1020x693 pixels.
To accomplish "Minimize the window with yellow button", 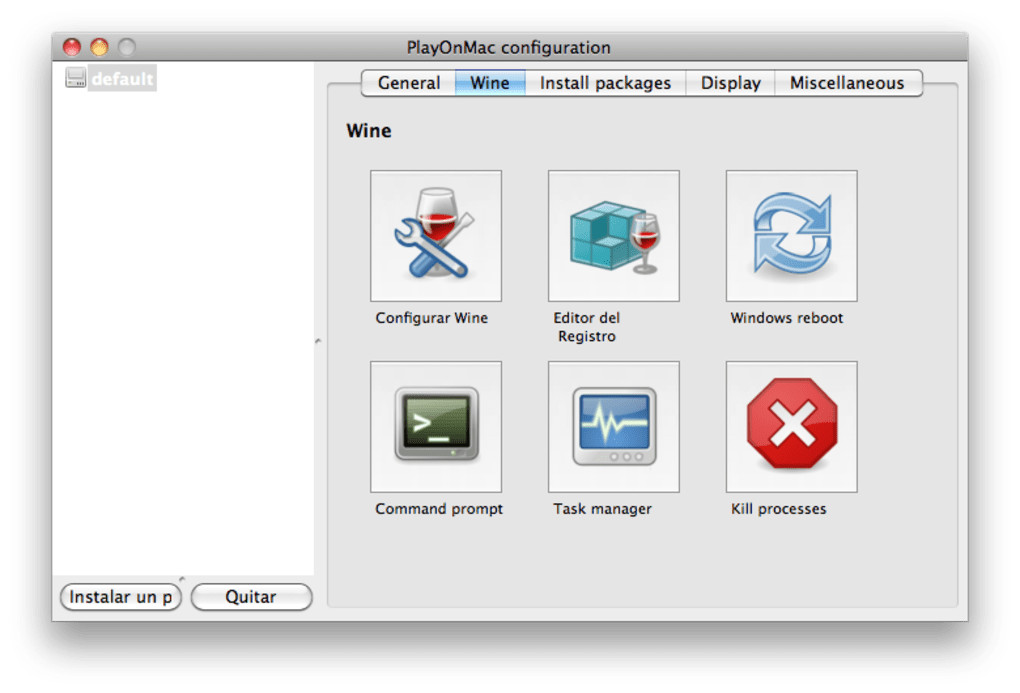I will (x=99, y=47).
